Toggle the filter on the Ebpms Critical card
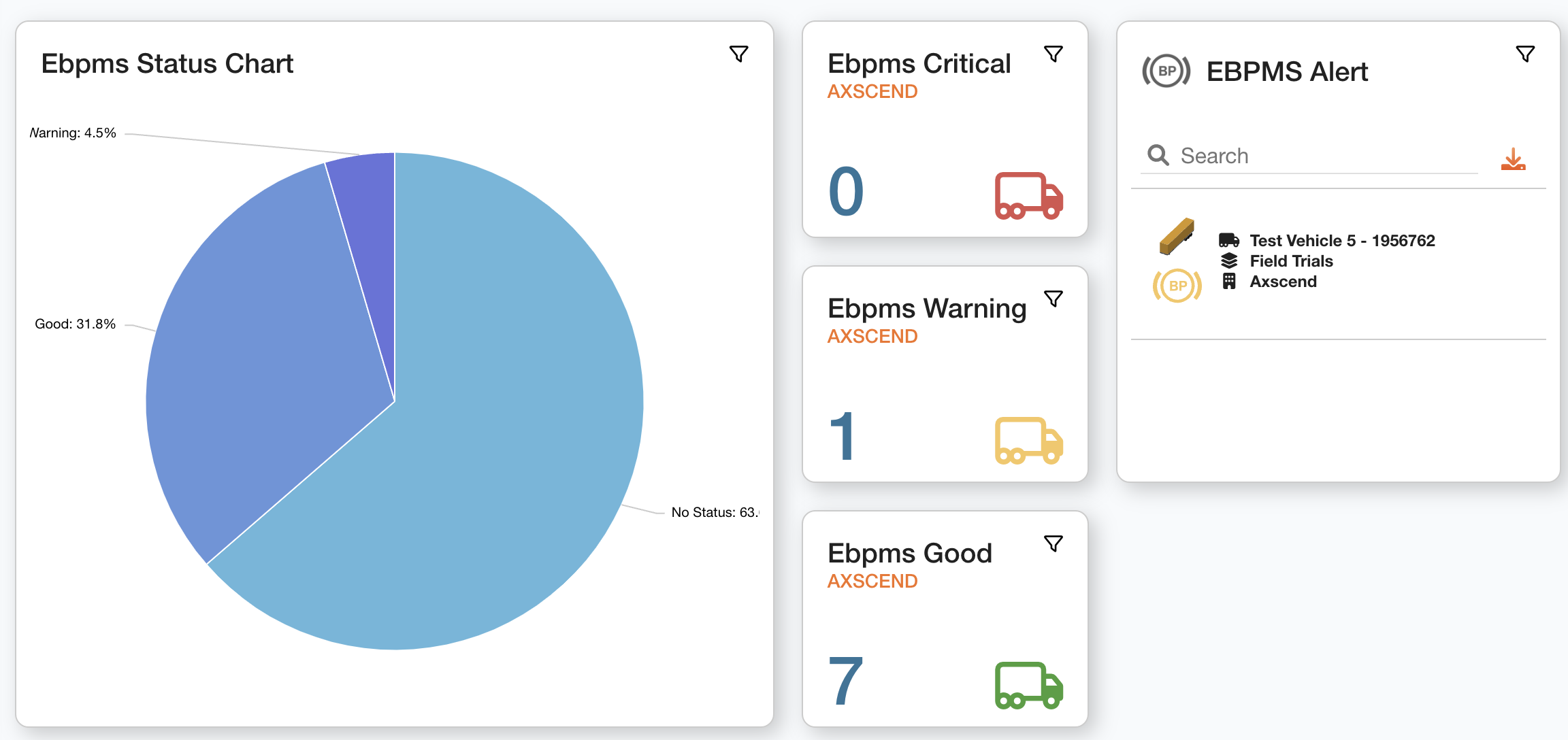Image resolution: width=1568 pixels, height=740 pixels. [x=1053, y=53]
